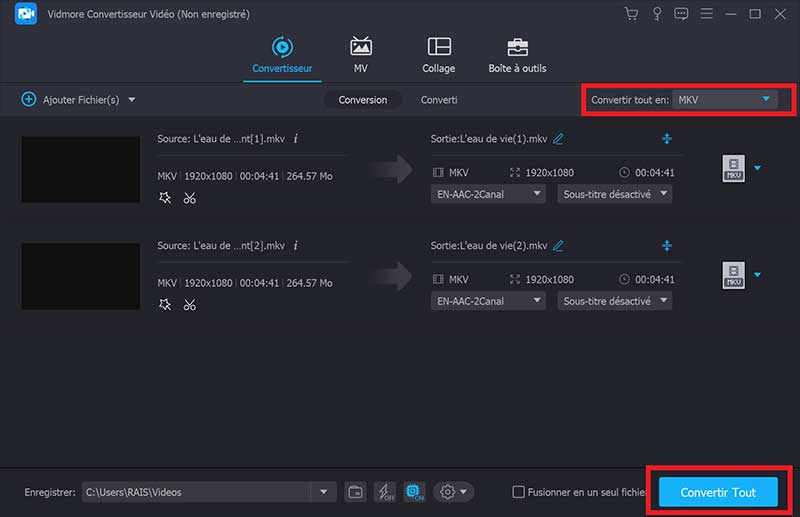
Task: Open the effects wand for first video
Action: click(x=165, y=198)
